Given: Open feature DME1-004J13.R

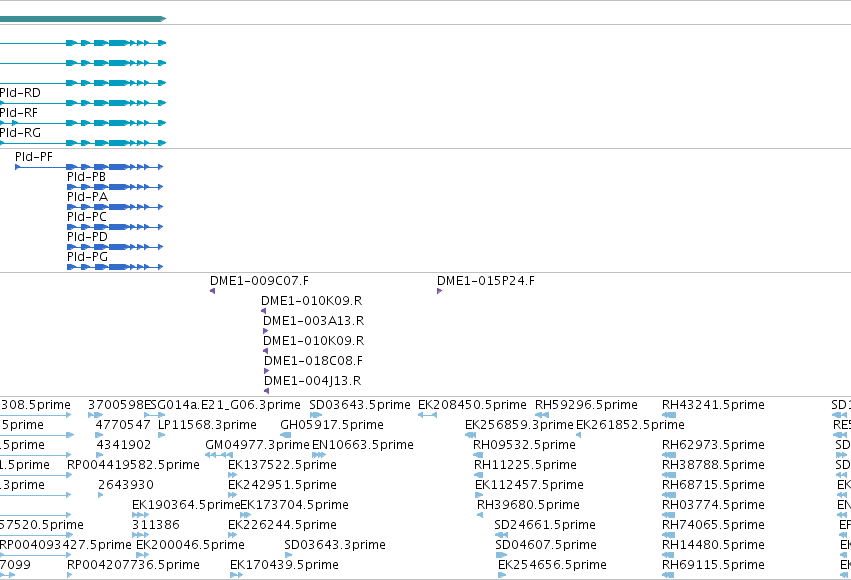Looking at the screenshot, I should (313, 381).
